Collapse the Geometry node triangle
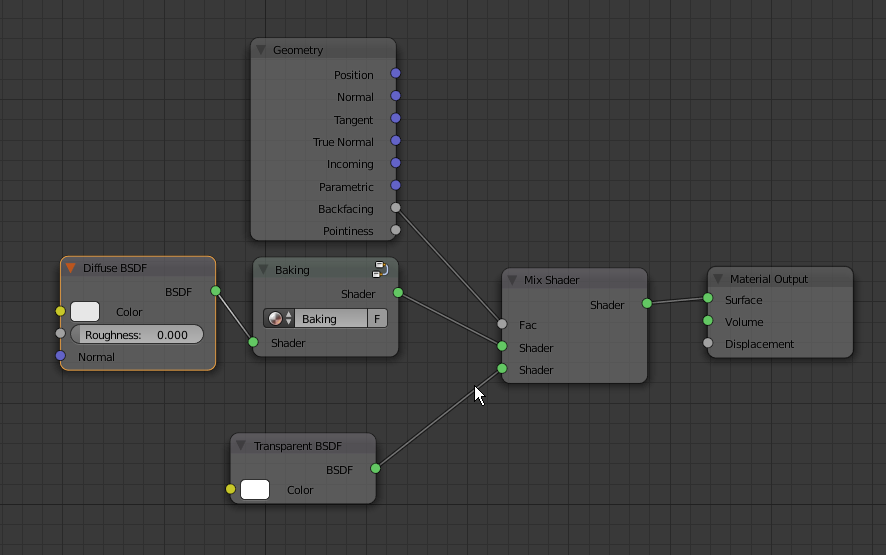 tap(261, 50)
